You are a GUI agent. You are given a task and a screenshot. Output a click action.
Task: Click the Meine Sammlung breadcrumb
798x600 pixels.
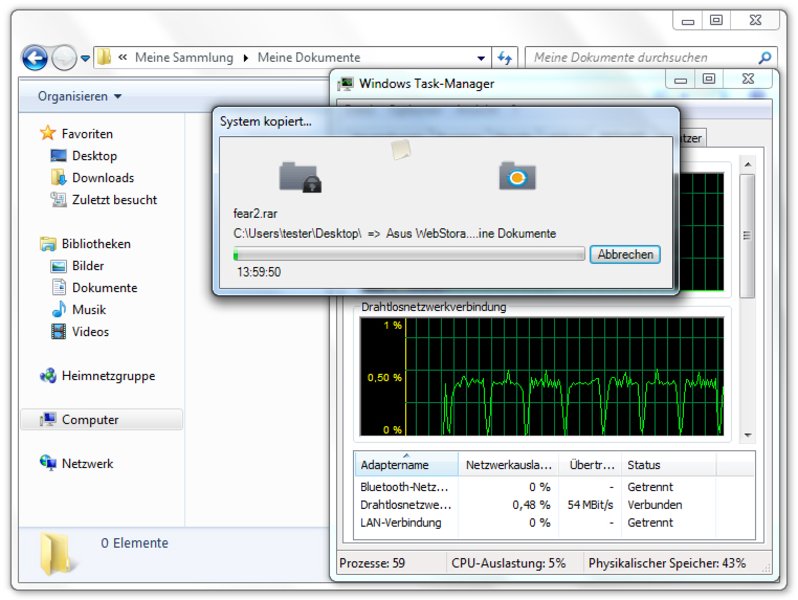[184, 58]
